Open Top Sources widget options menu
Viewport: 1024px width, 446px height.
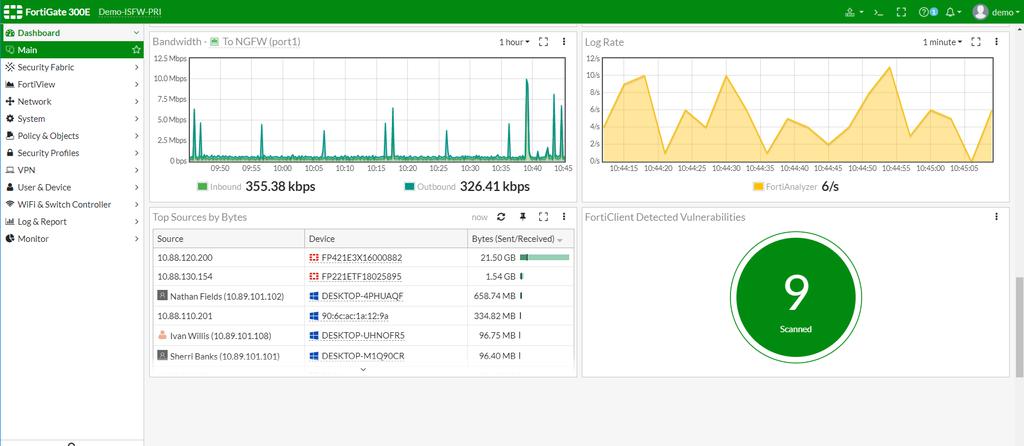click(564, 217)
